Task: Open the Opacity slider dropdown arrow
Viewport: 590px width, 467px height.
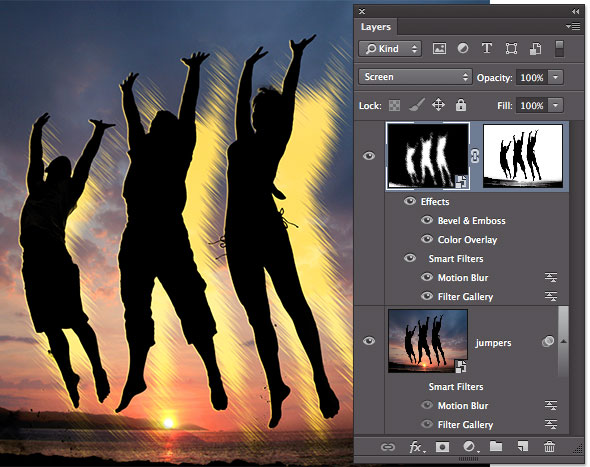Action: coord(555,78)
